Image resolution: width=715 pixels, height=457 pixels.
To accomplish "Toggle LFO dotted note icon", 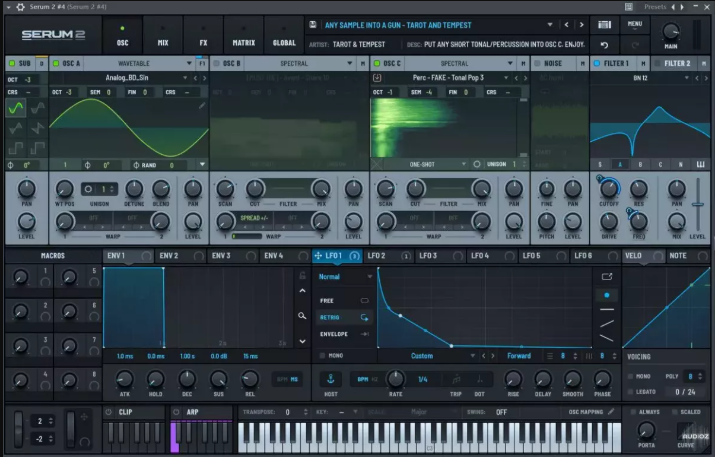I will (x=480, y=379).
